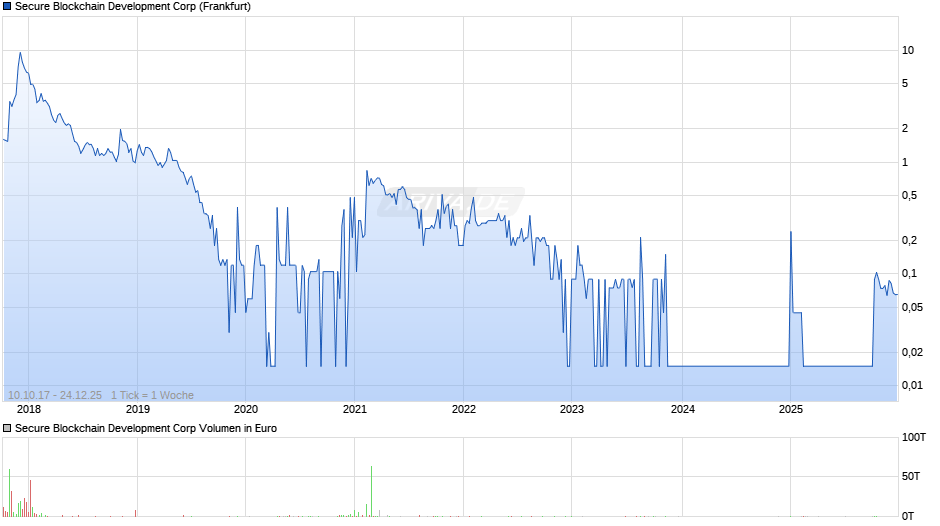This screenshot has height=526, width=940.
Task: Click the price axis value 0,1
Action: tap(909, 273)
